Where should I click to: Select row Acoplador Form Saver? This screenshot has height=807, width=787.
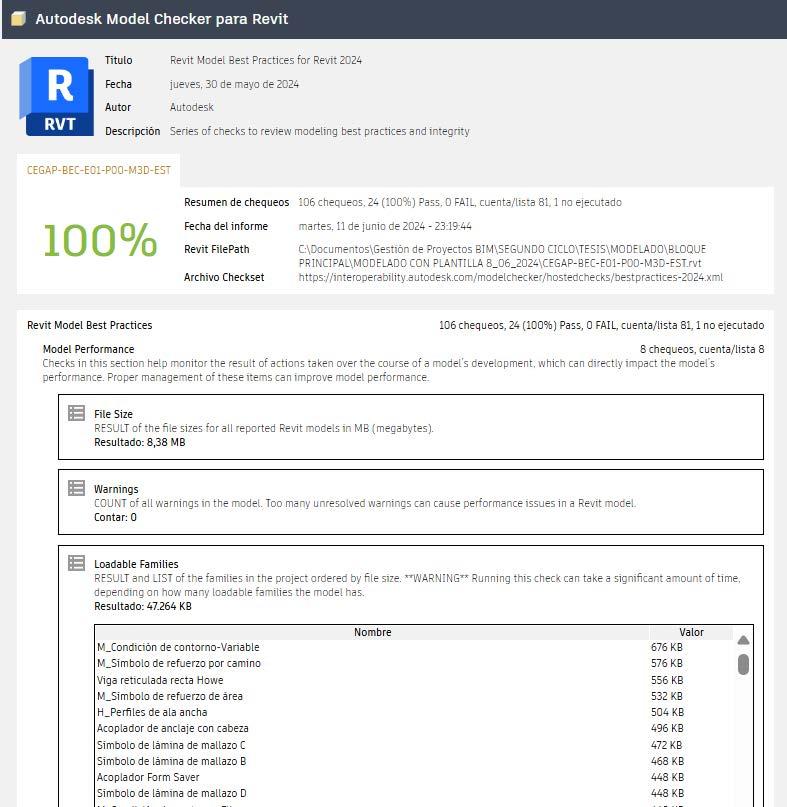[372, 777]
